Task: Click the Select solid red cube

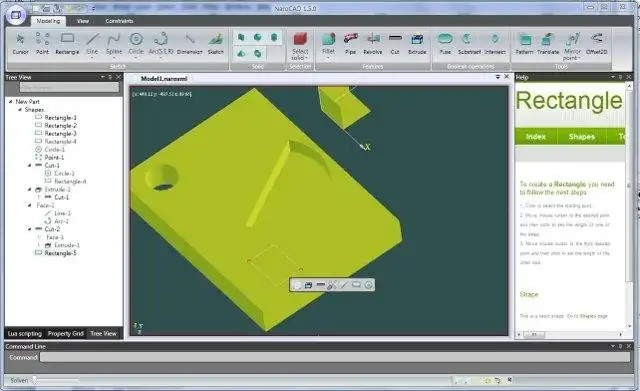Action: [300, 39]
